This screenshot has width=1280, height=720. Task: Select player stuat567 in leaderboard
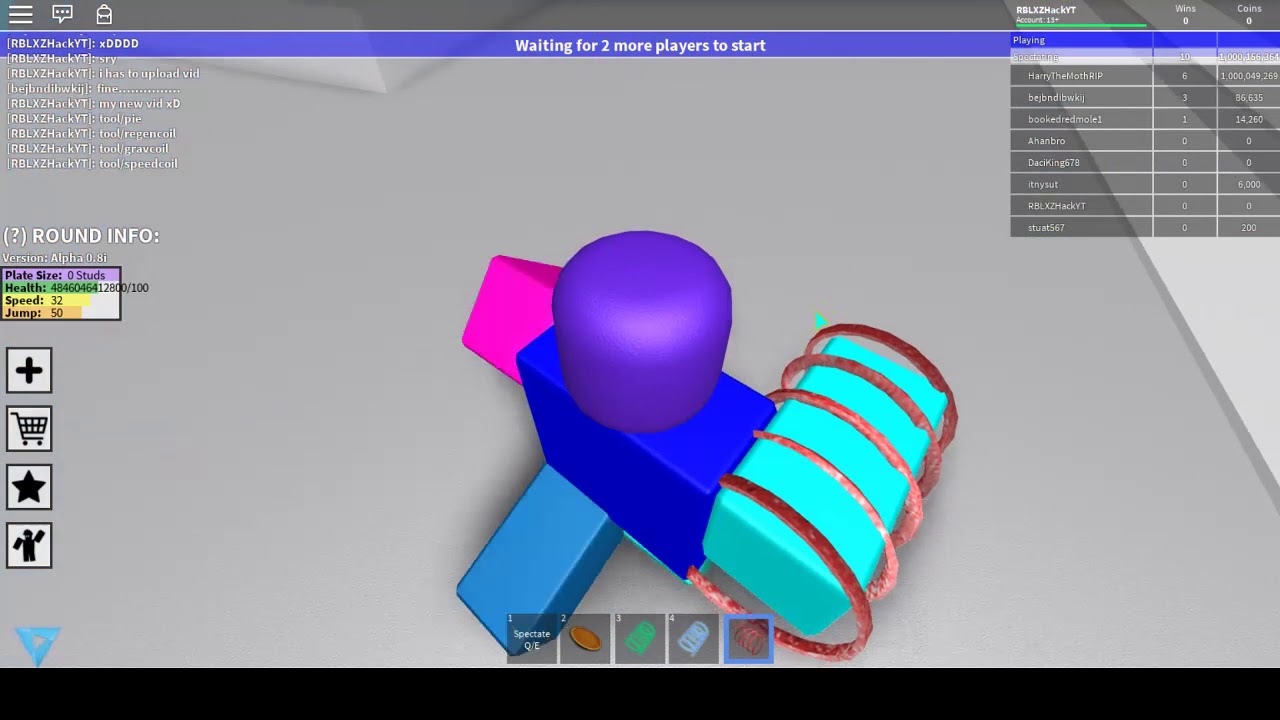(x=1081, y=228)
